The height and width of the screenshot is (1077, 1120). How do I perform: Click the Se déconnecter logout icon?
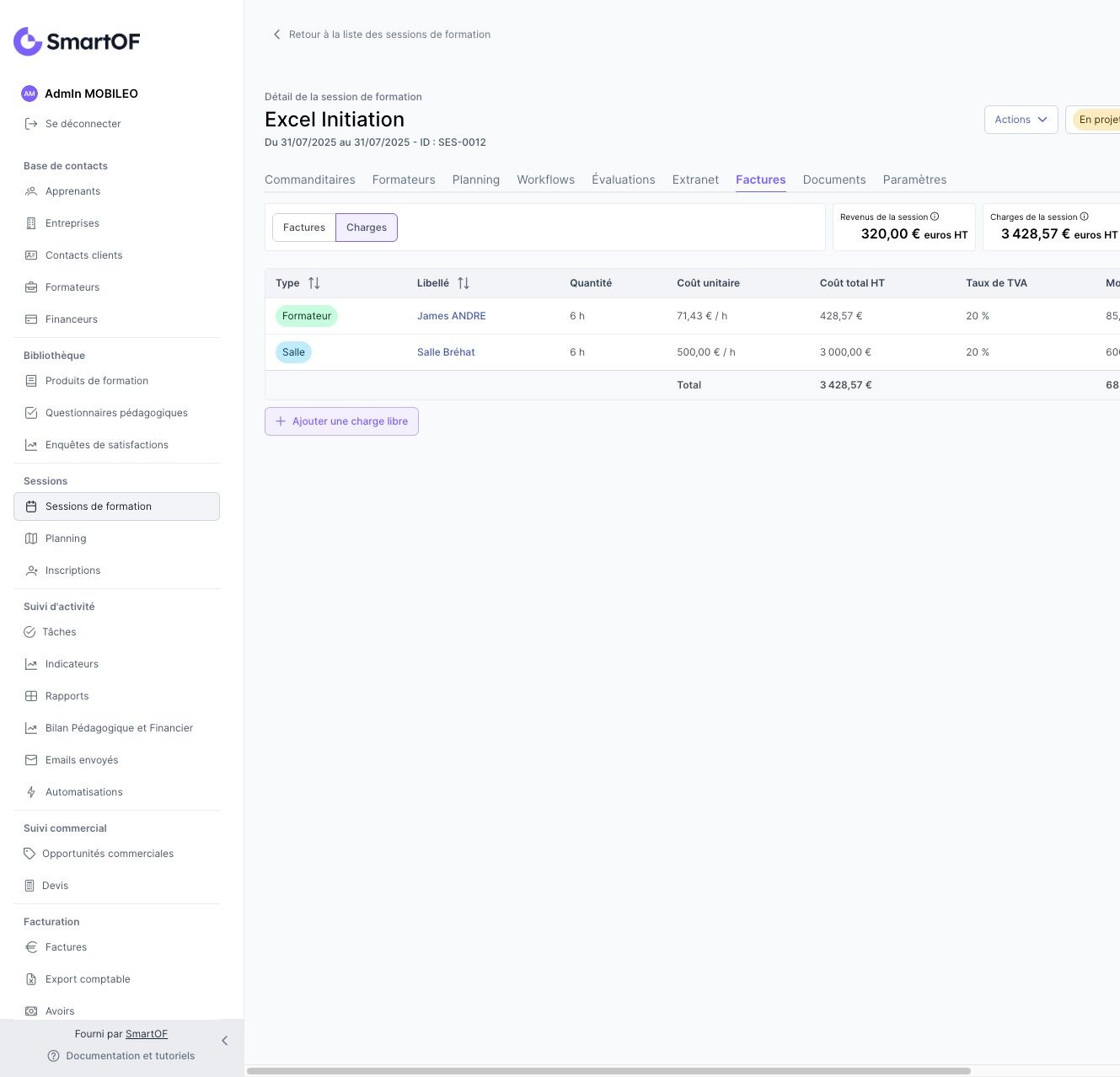(x=31, y=124)
